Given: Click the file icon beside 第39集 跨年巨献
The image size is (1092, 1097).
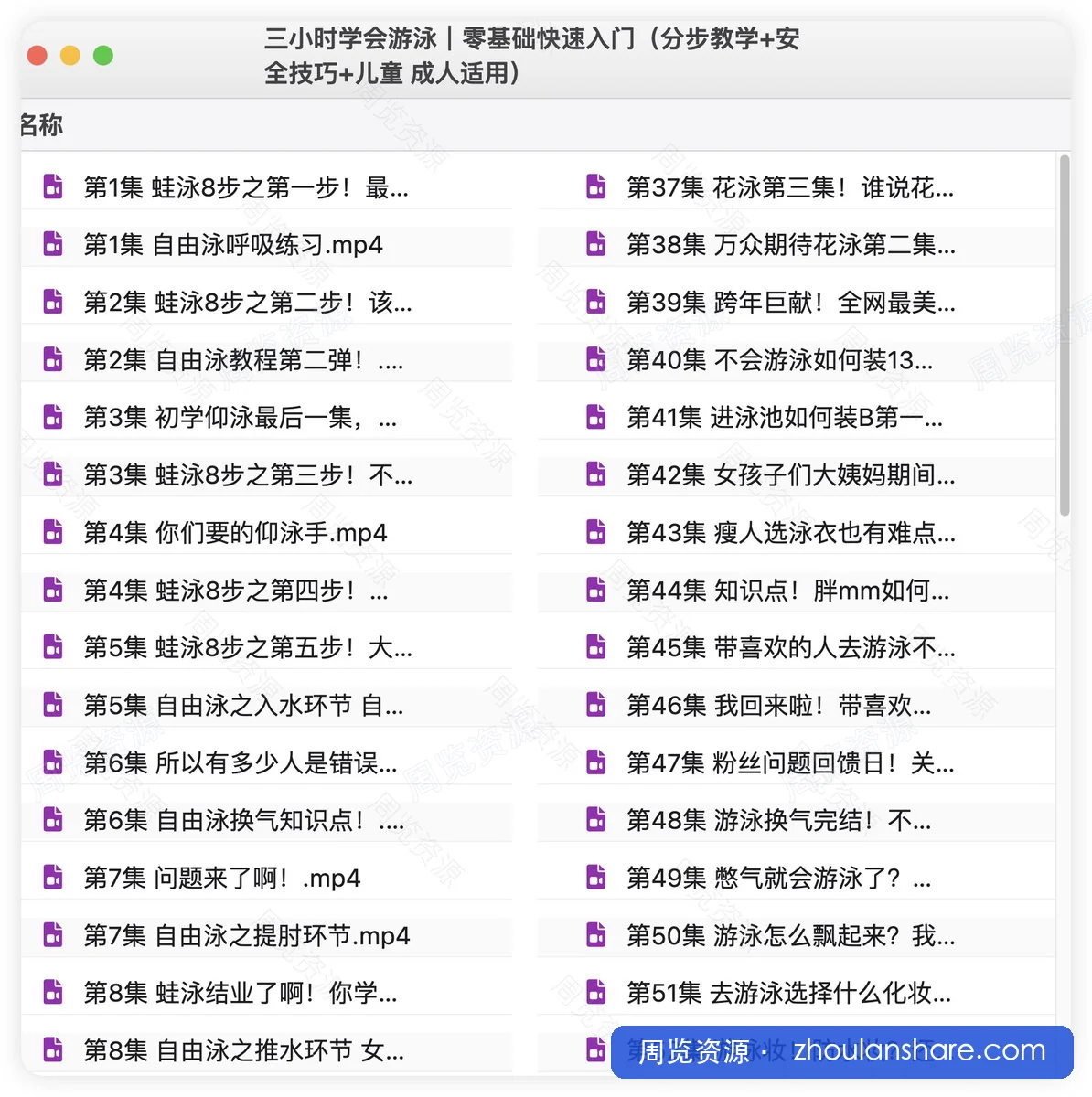Looking at the screenshot, I should (x=596, y=302).
